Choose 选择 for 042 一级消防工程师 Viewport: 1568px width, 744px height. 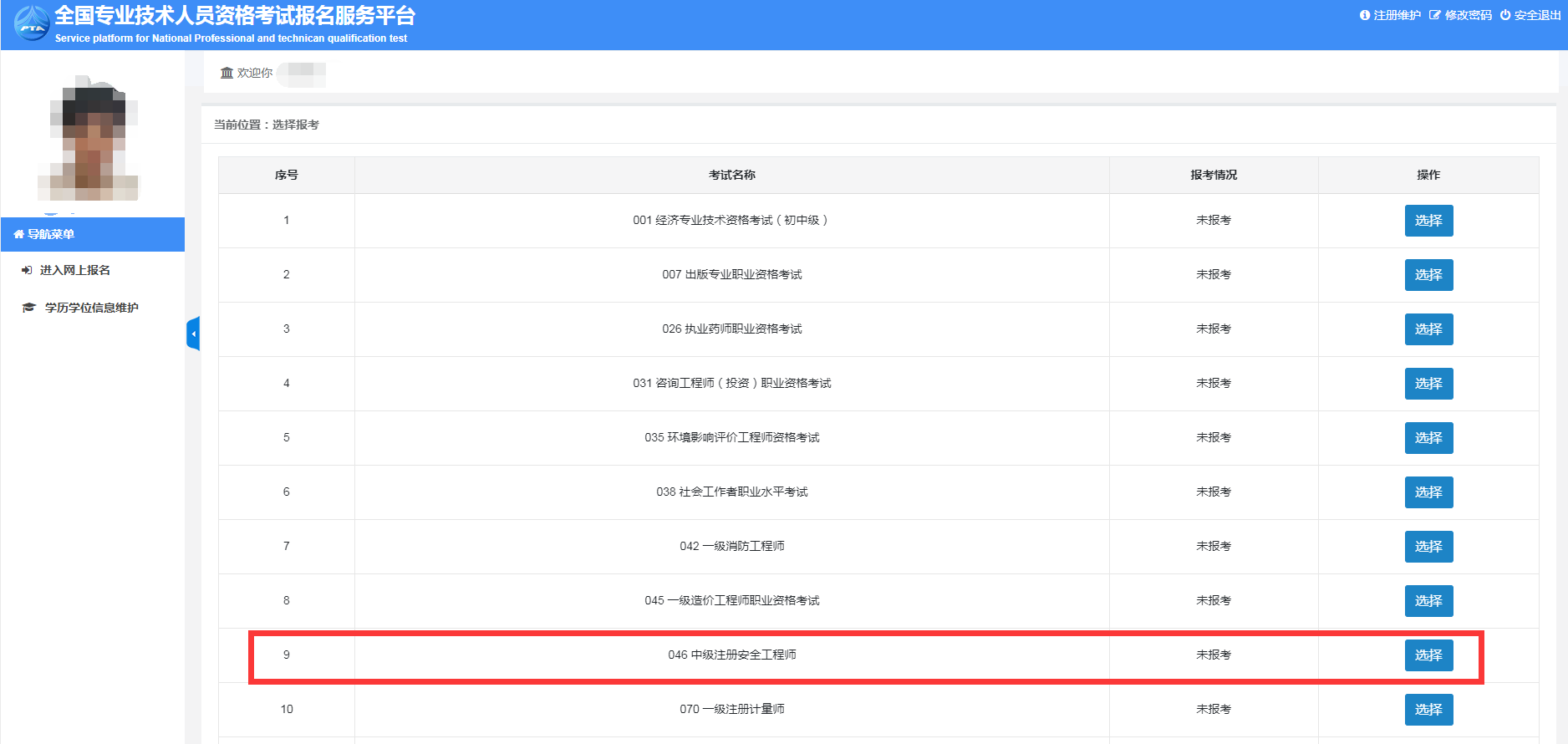tap(1428, 547)
